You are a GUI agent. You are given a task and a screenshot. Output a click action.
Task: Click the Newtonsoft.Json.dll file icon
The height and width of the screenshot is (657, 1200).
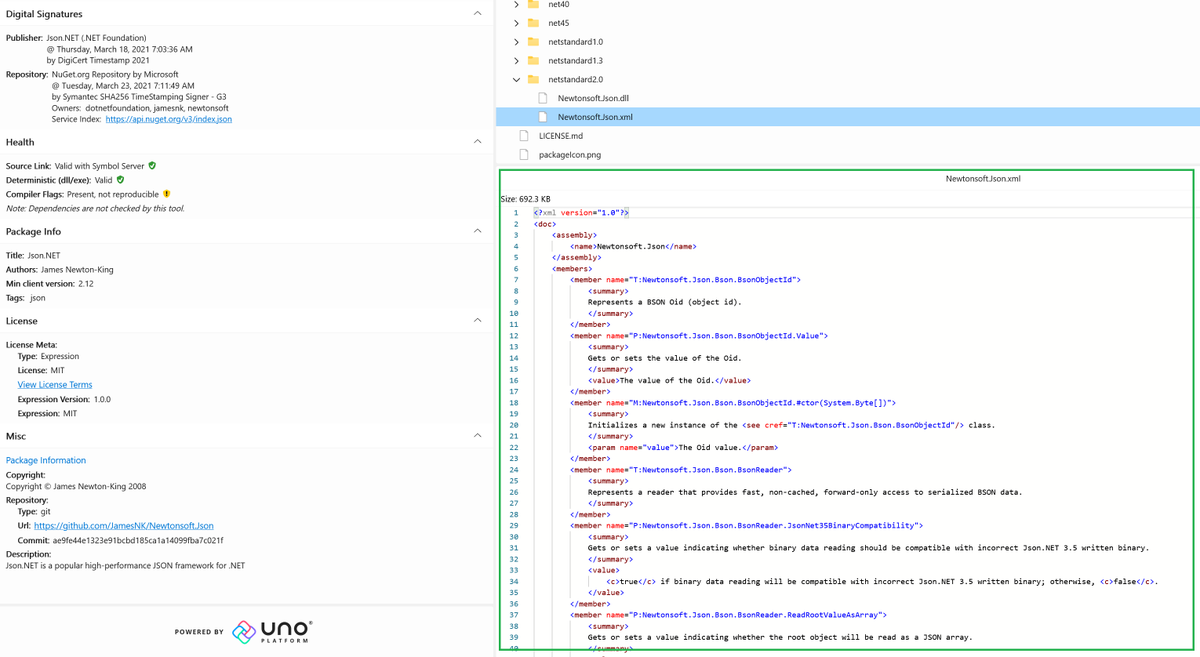543,98
